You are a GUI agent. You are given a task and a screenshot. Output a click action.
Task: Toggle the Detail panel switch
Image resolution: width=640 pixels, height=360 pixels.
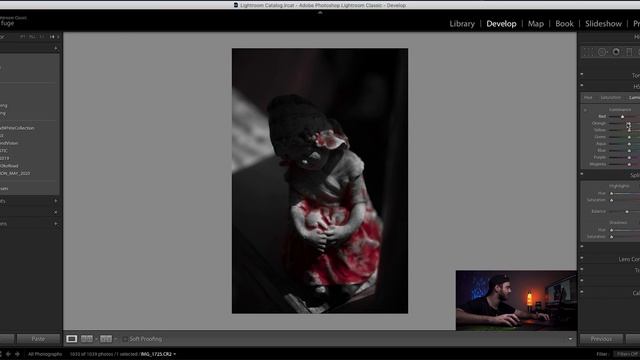[x=582, y=247]
